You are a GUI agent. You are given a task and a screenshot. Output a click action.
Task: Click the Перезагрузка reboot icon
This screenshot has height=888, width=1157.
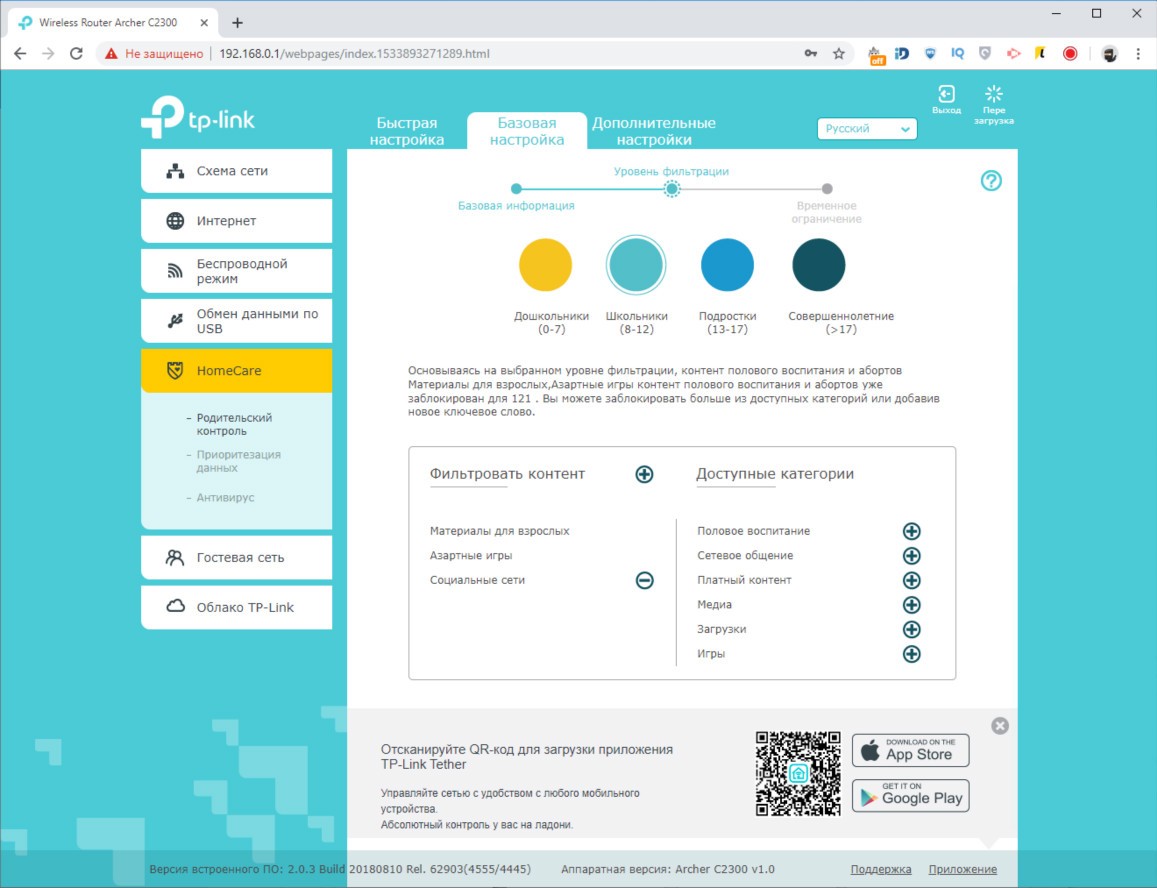click(x=994, y=96)
